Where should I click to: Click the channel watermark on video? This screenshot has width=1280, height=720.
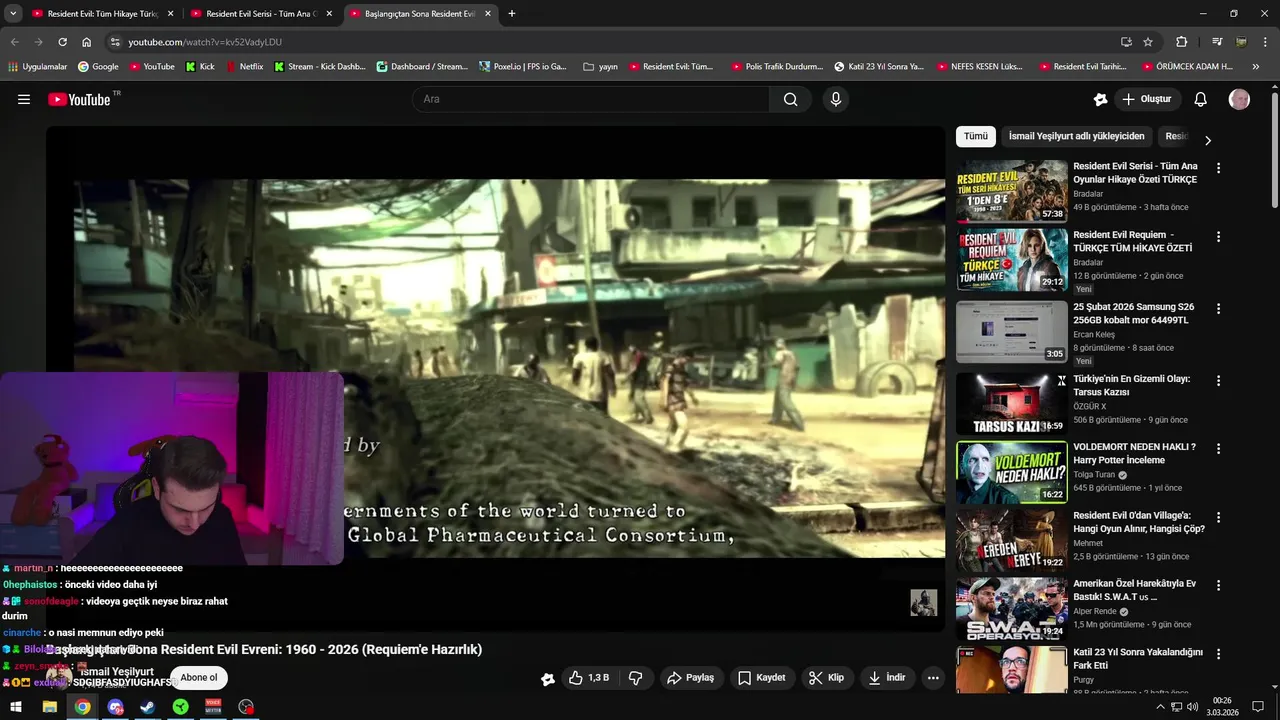pos(923,602)
